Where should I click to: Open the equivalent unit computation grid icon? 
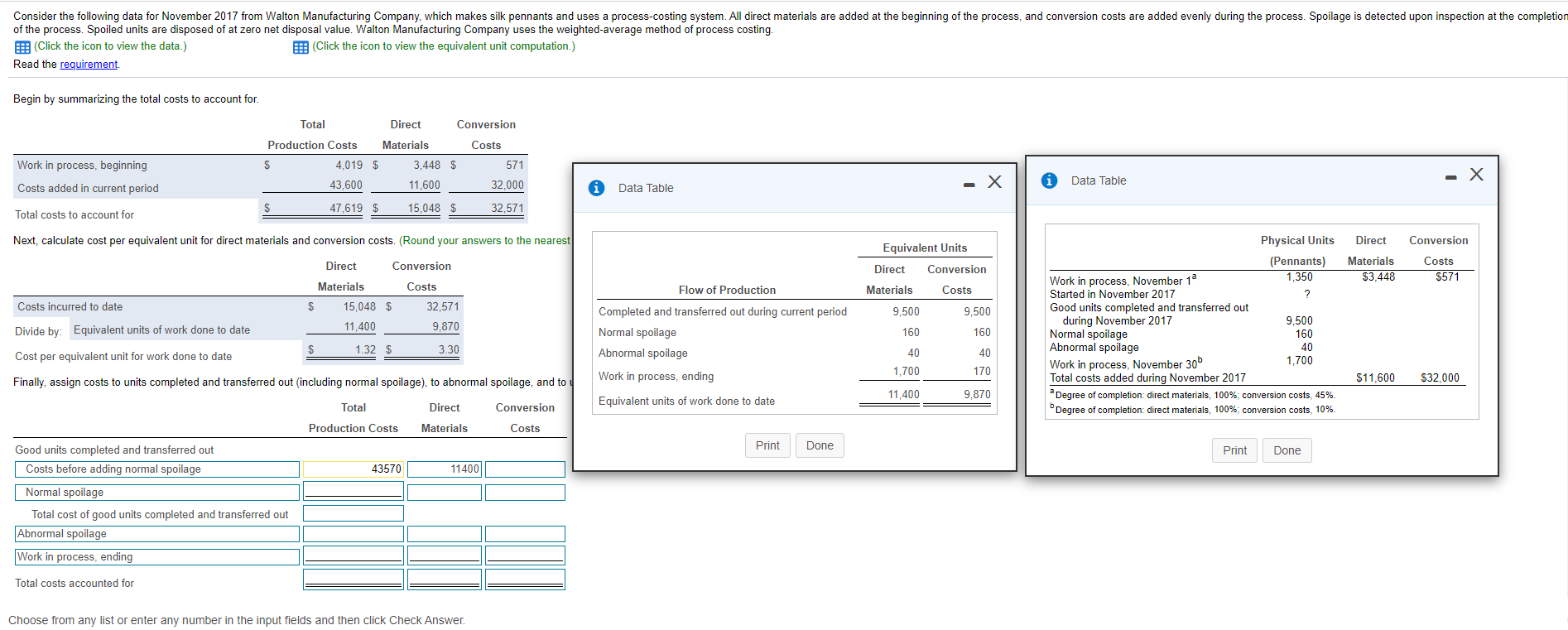coord(301,47)
